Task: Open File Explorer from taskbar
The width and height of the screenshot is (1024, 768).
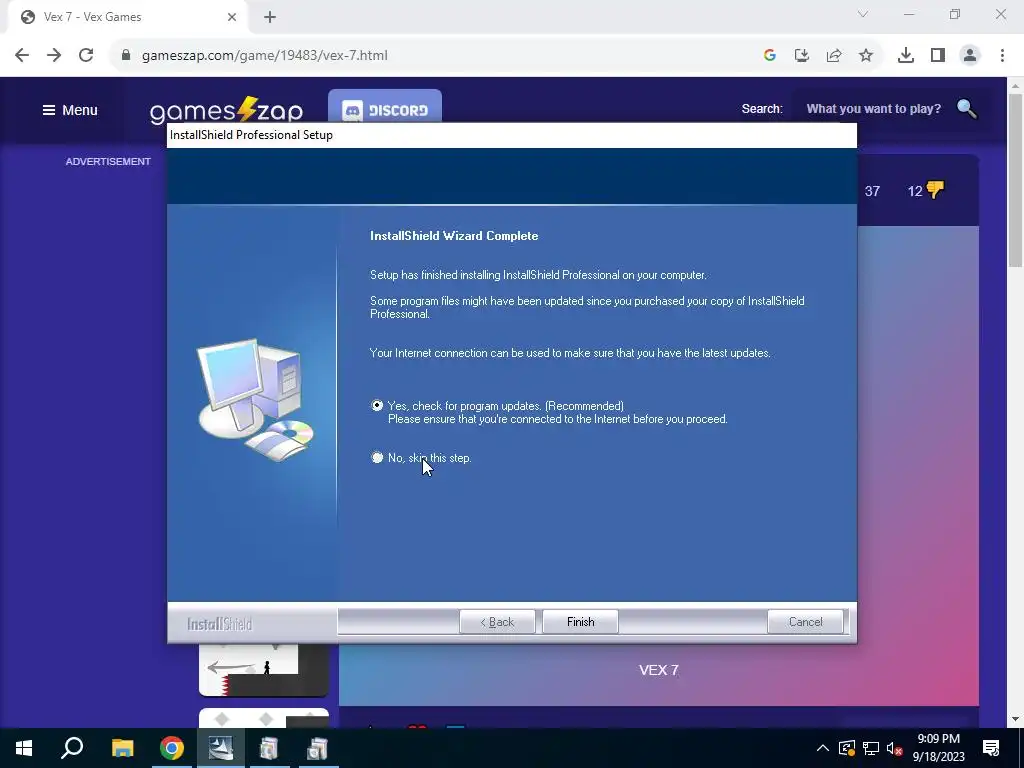Action: point(122,748)
